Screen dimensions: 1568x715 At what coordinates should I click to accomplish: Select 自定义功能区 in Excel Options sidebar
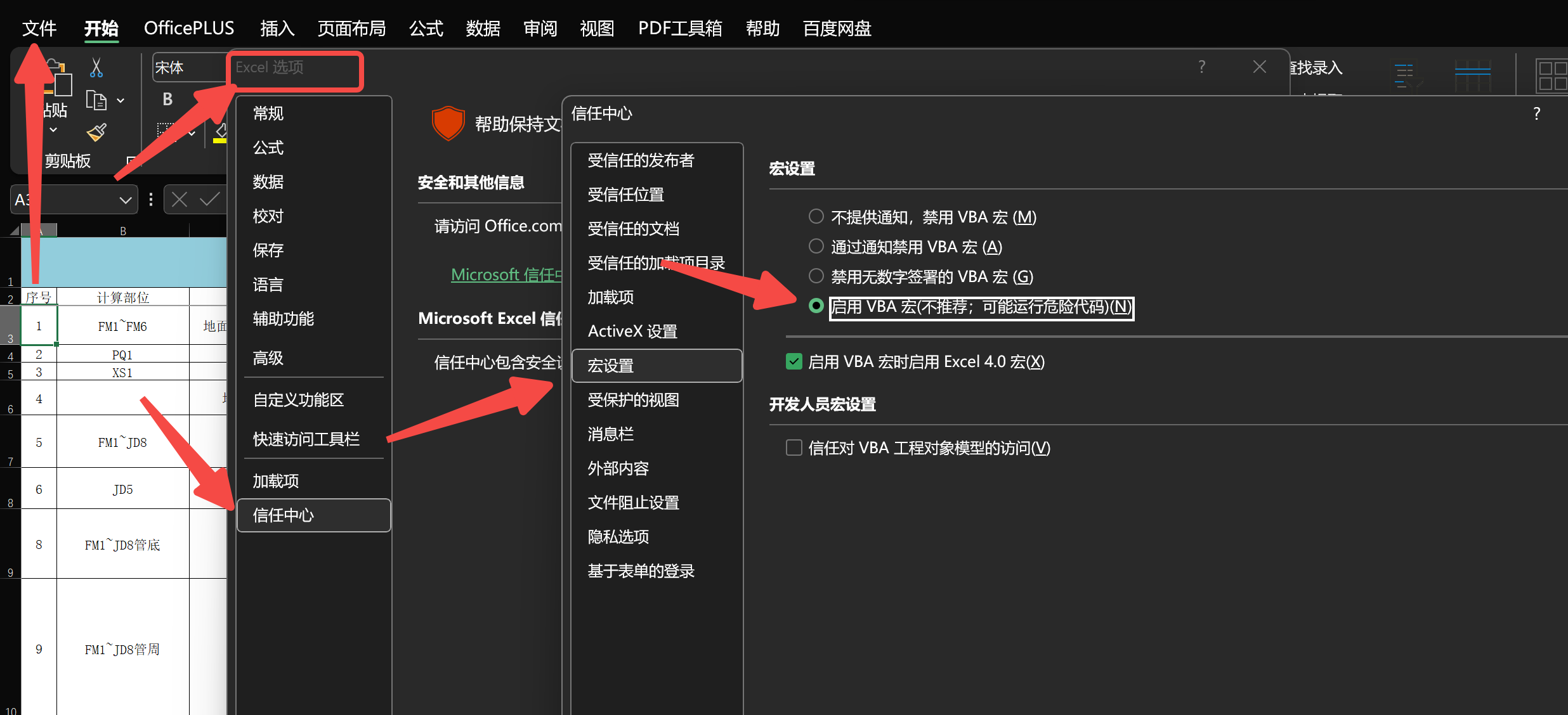pos(313,400)
